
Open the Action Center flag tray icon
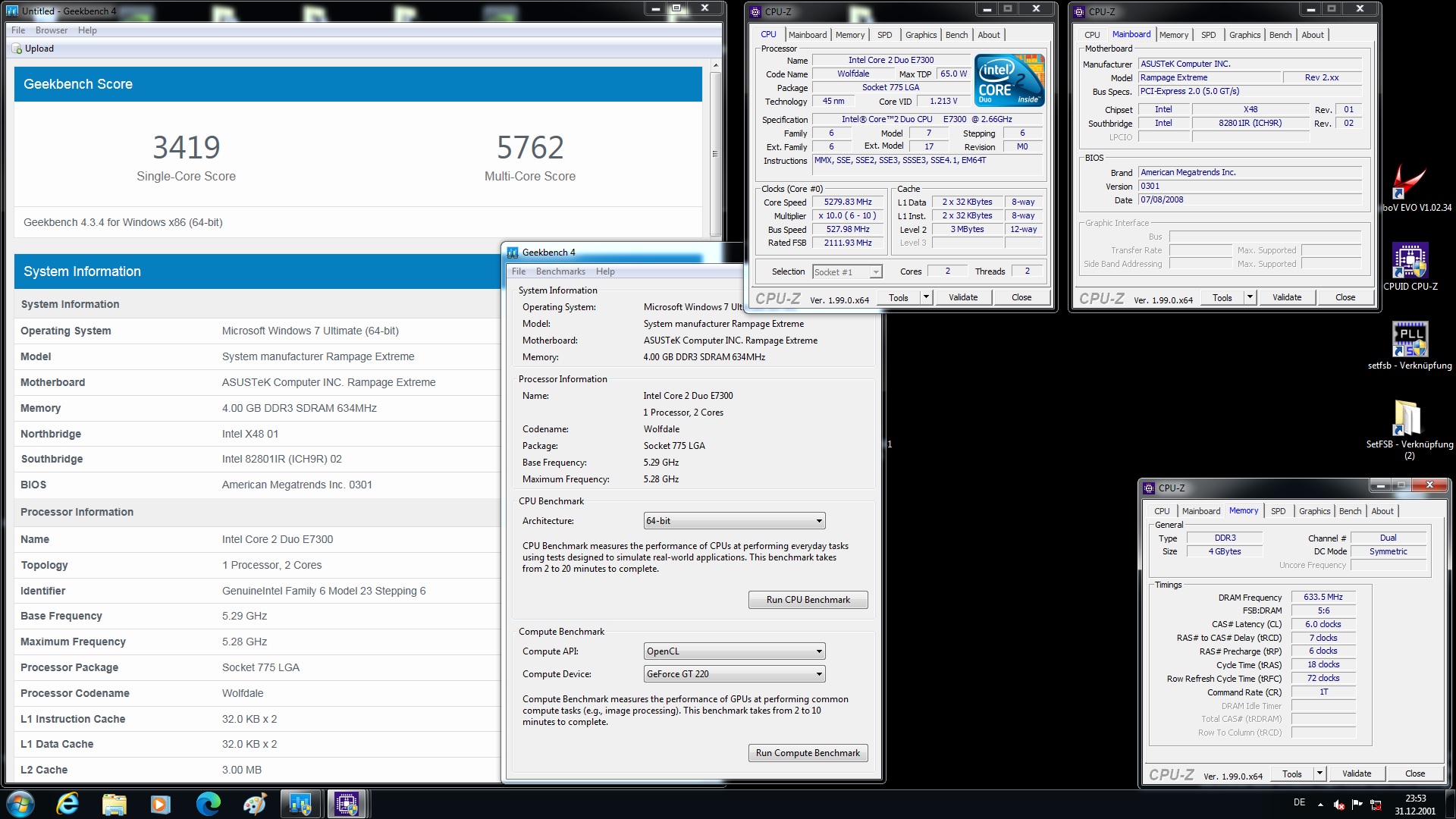tap(1357, 805)
